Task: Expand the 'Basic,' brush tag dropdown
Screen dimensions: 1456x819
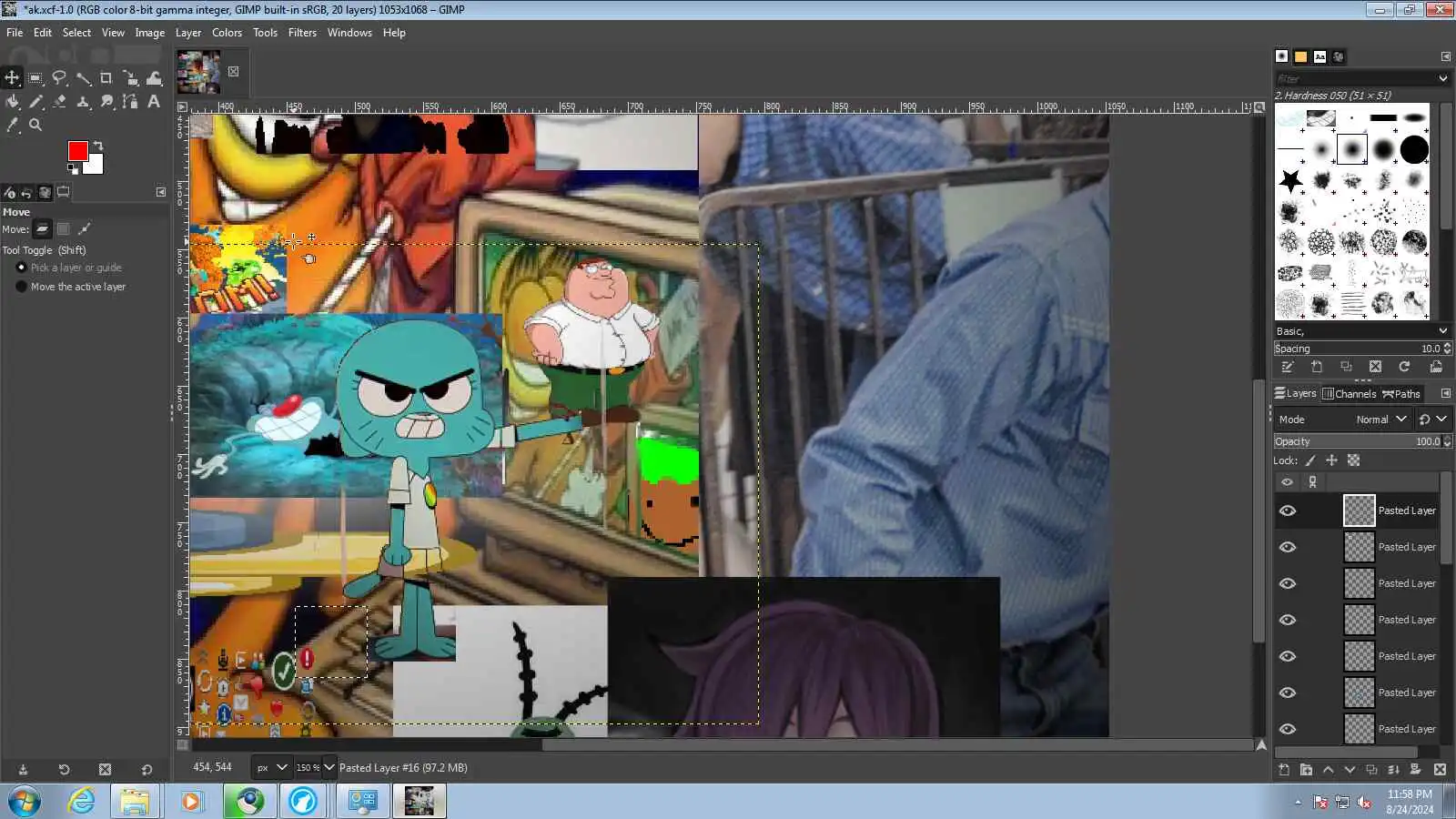Action: [1443, 331]
